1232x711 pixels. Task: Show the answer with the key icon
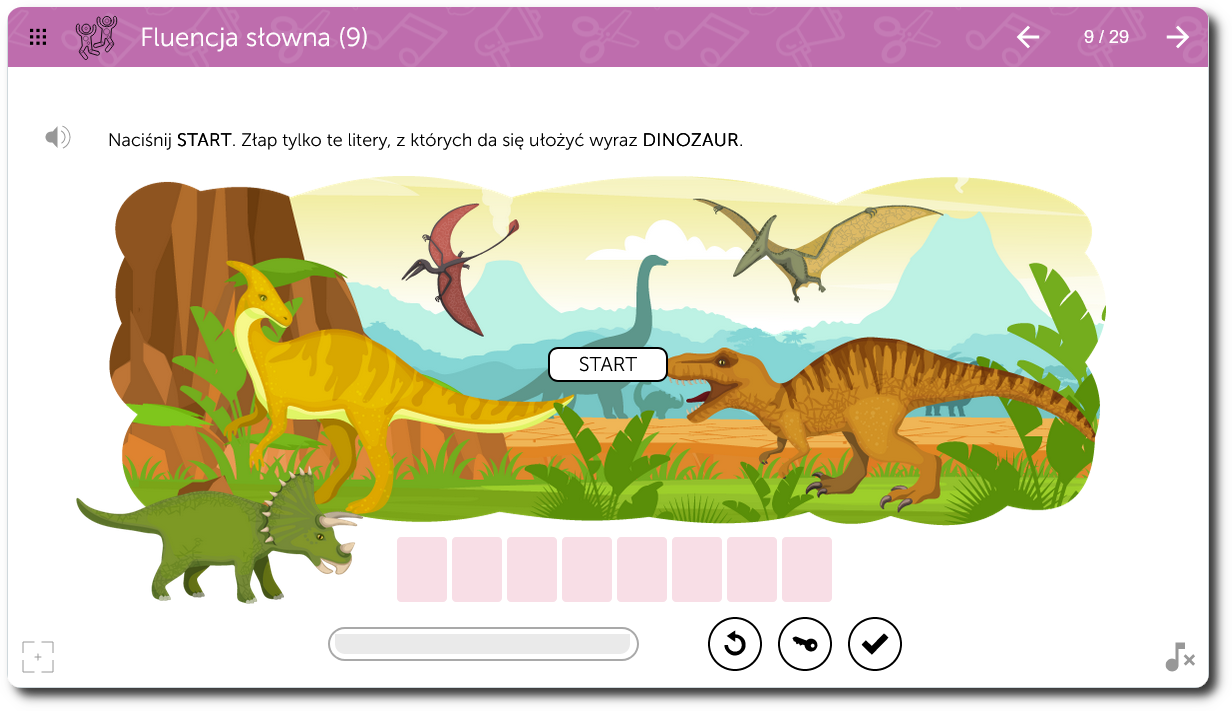[x=805, y=644]
